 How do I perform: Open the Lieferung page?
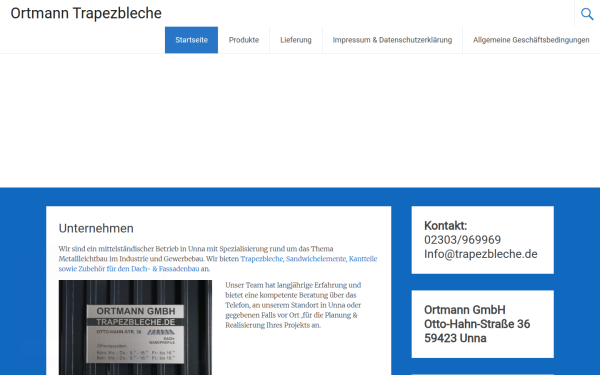[296, 40]
